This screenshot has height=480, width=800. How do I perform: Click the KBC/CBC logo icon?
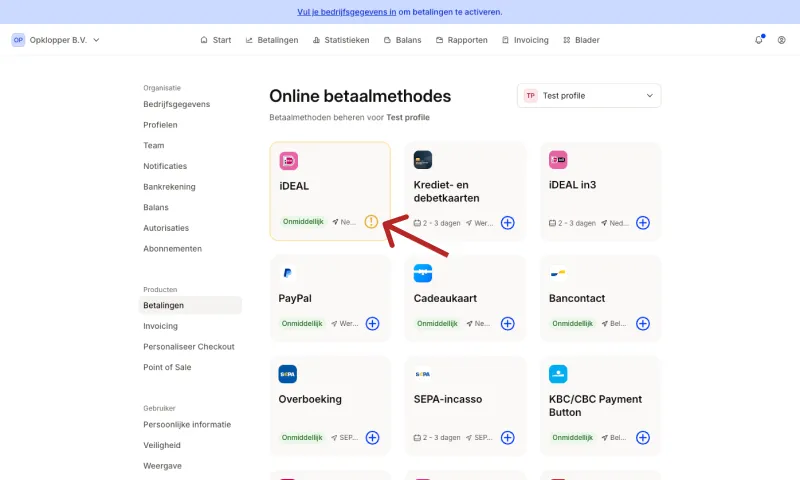[x=558, y=374]
